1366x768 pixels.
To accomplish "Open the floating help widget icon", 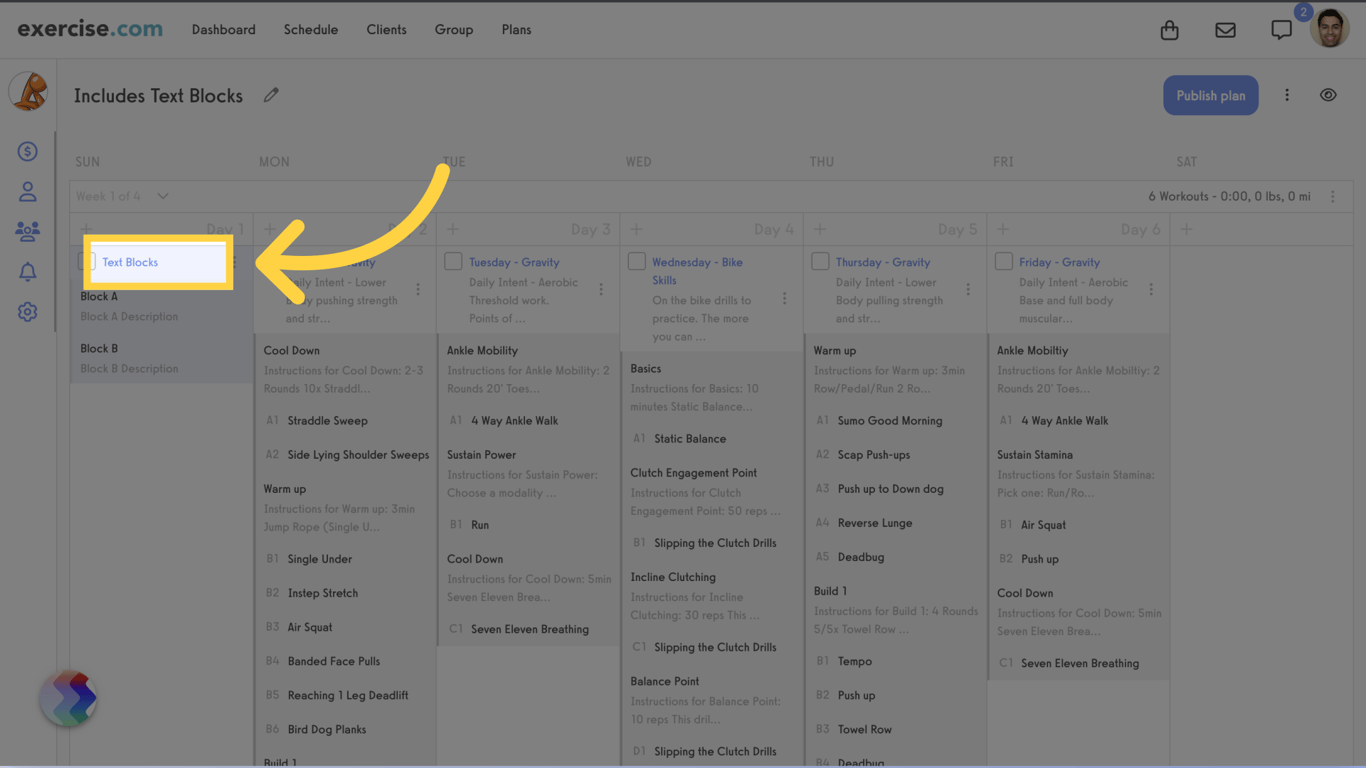I will click(69, 698).
